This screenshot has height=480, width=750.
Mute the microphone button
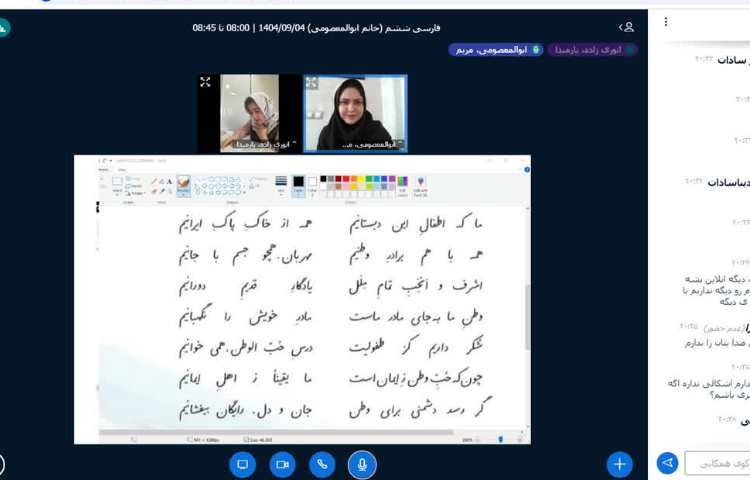(362, 464)
